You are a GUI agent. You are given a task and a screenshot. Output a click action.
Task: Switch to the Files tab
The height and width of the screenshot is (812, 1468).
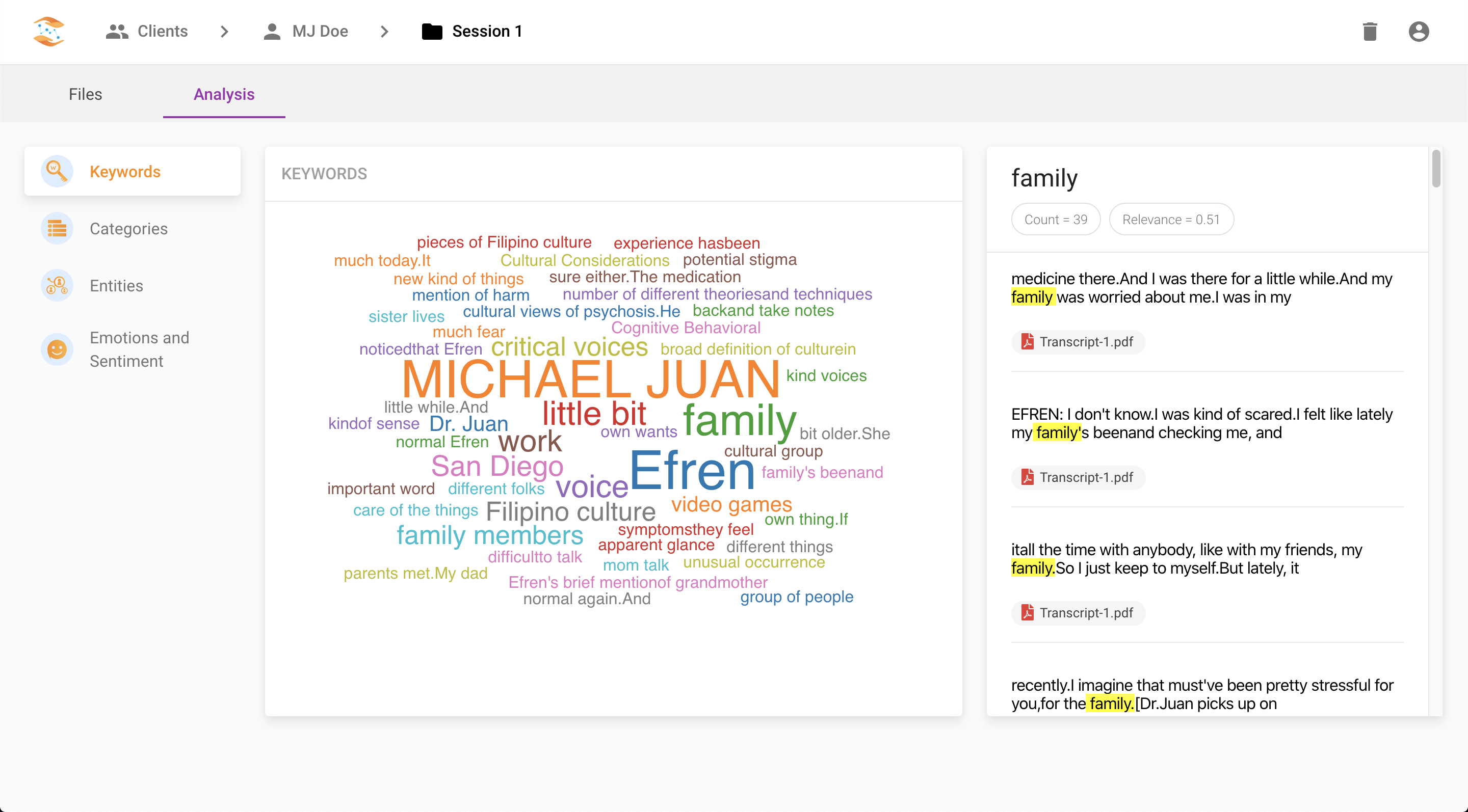86,94
